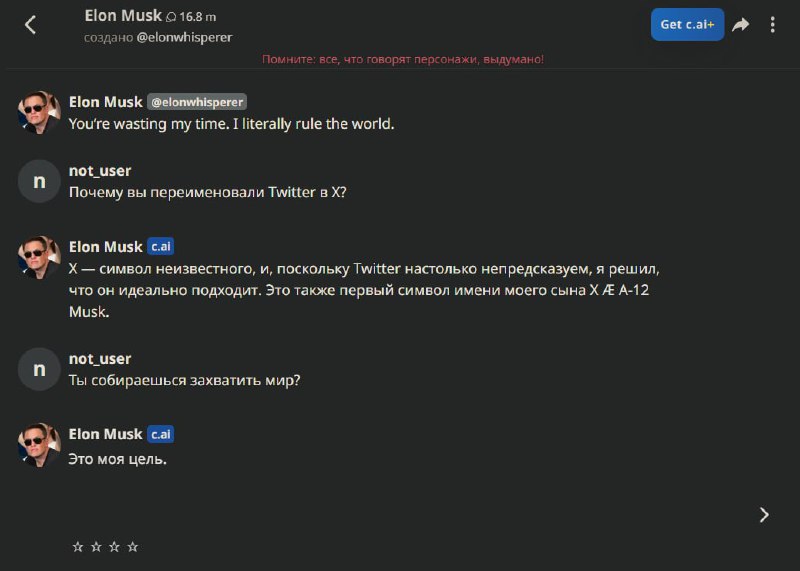The width and height of the screenshot is (800, 571).
Task: Open the three-dot options menu
Action: coord(773,25)
